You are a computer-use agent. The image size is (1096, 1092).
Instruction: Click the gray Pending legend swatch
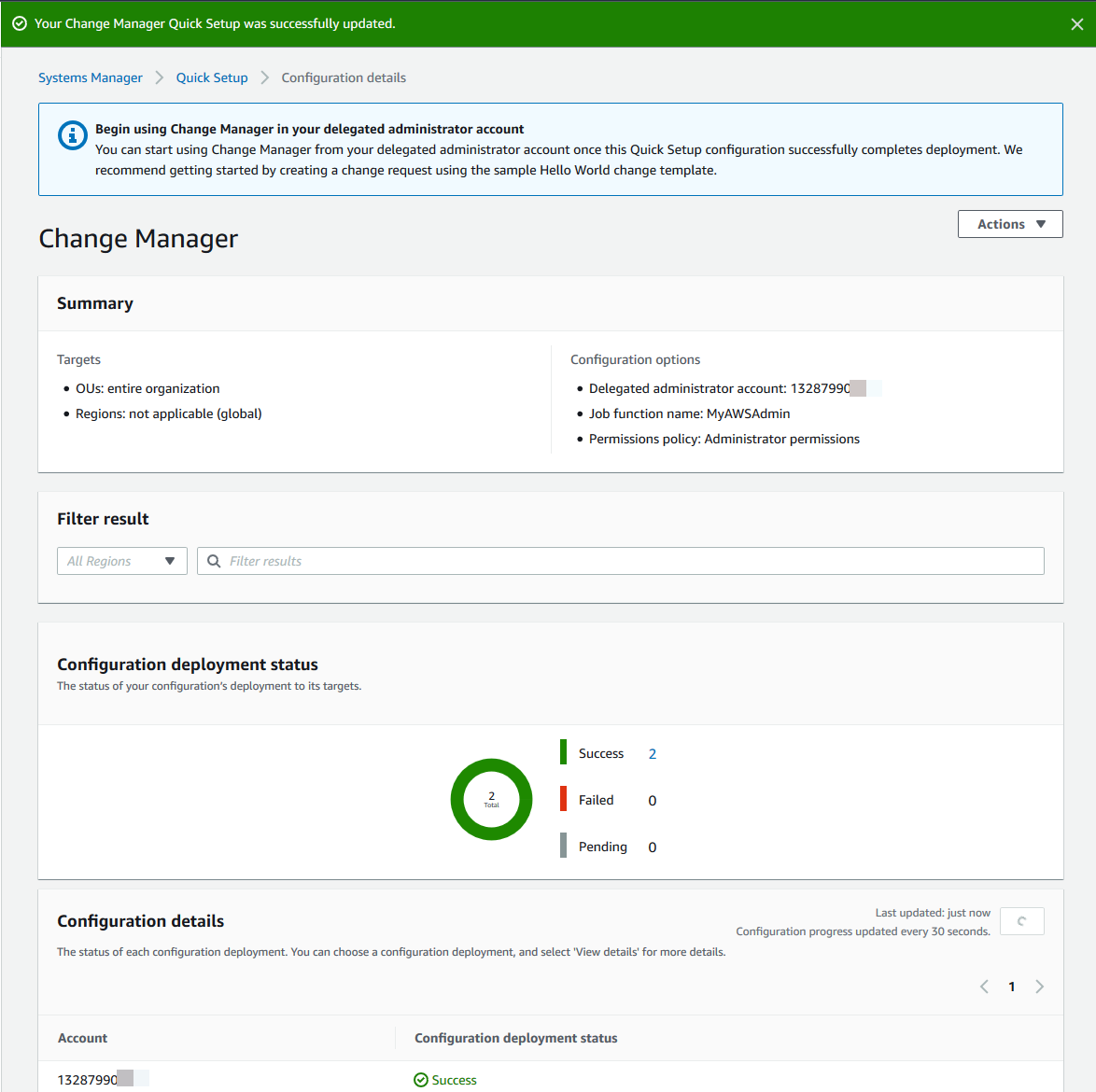pyautogui.click(x=563, y=845)
